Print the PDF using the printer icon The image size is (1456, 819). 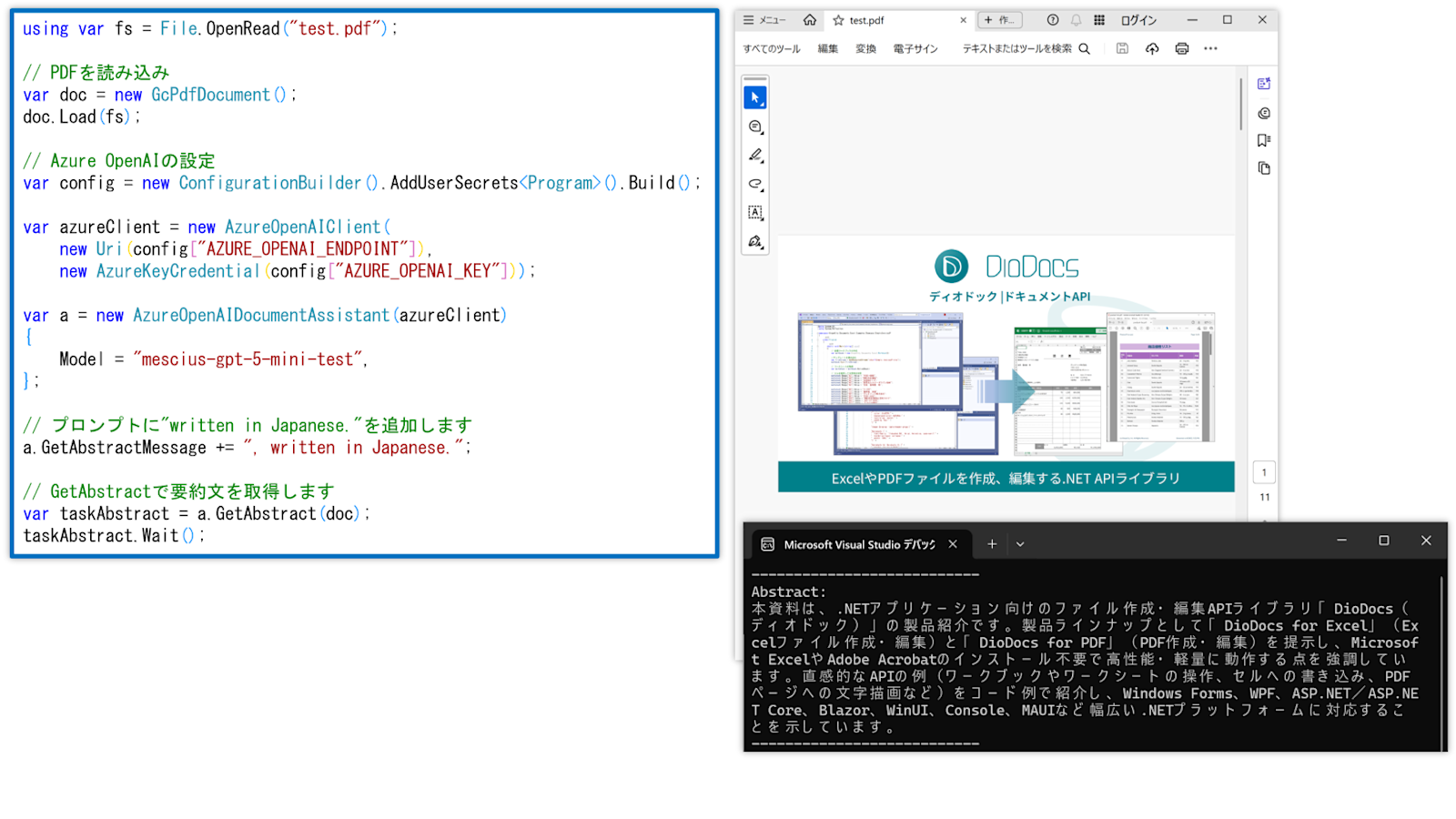pos(1182,48)
